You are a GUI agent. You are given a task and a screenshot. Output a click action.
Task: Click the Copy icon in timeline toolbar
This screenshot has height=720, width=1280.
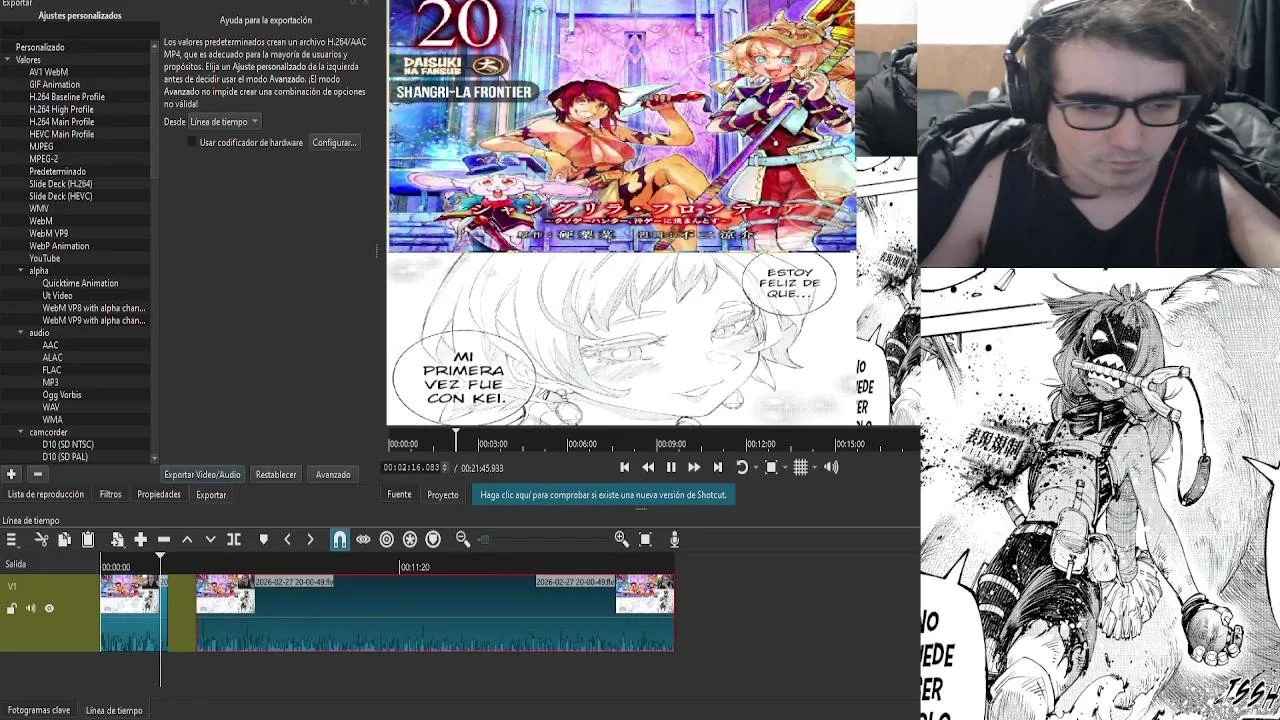pos(64,539)
